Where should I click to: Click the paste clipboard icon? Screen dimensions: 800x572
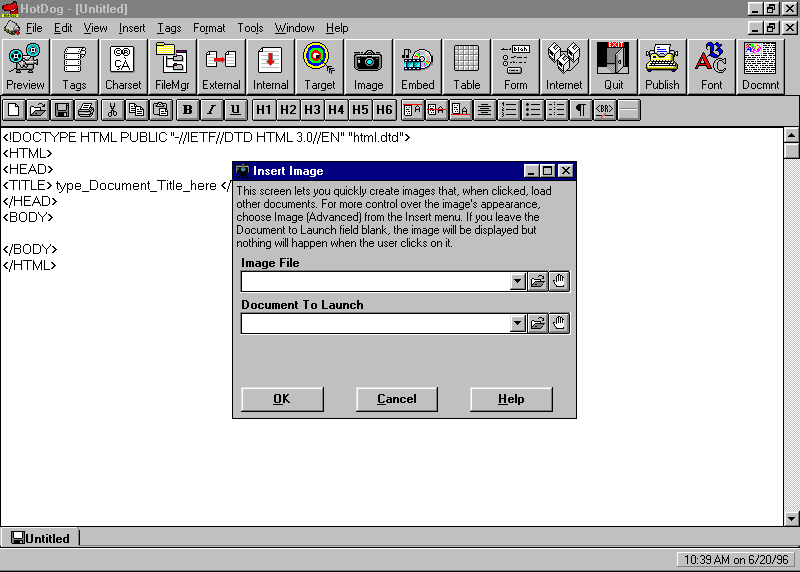(160, 110)
